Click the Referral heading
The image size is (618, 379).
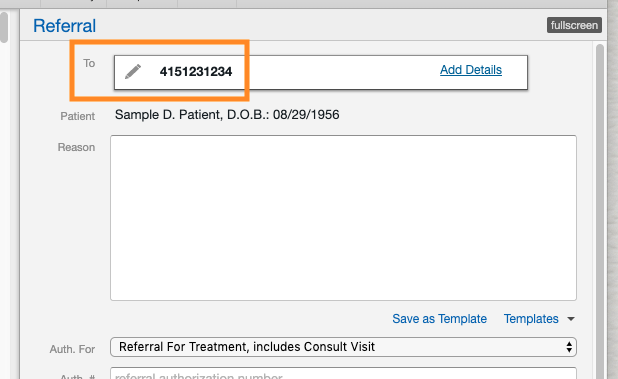pos(64,26)
